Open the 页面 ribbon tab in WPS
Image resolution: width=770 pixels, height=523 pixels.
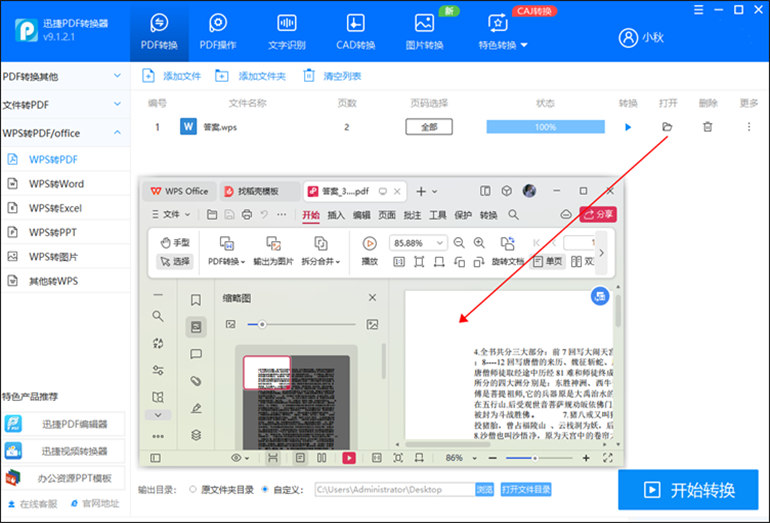coord(387,215)
